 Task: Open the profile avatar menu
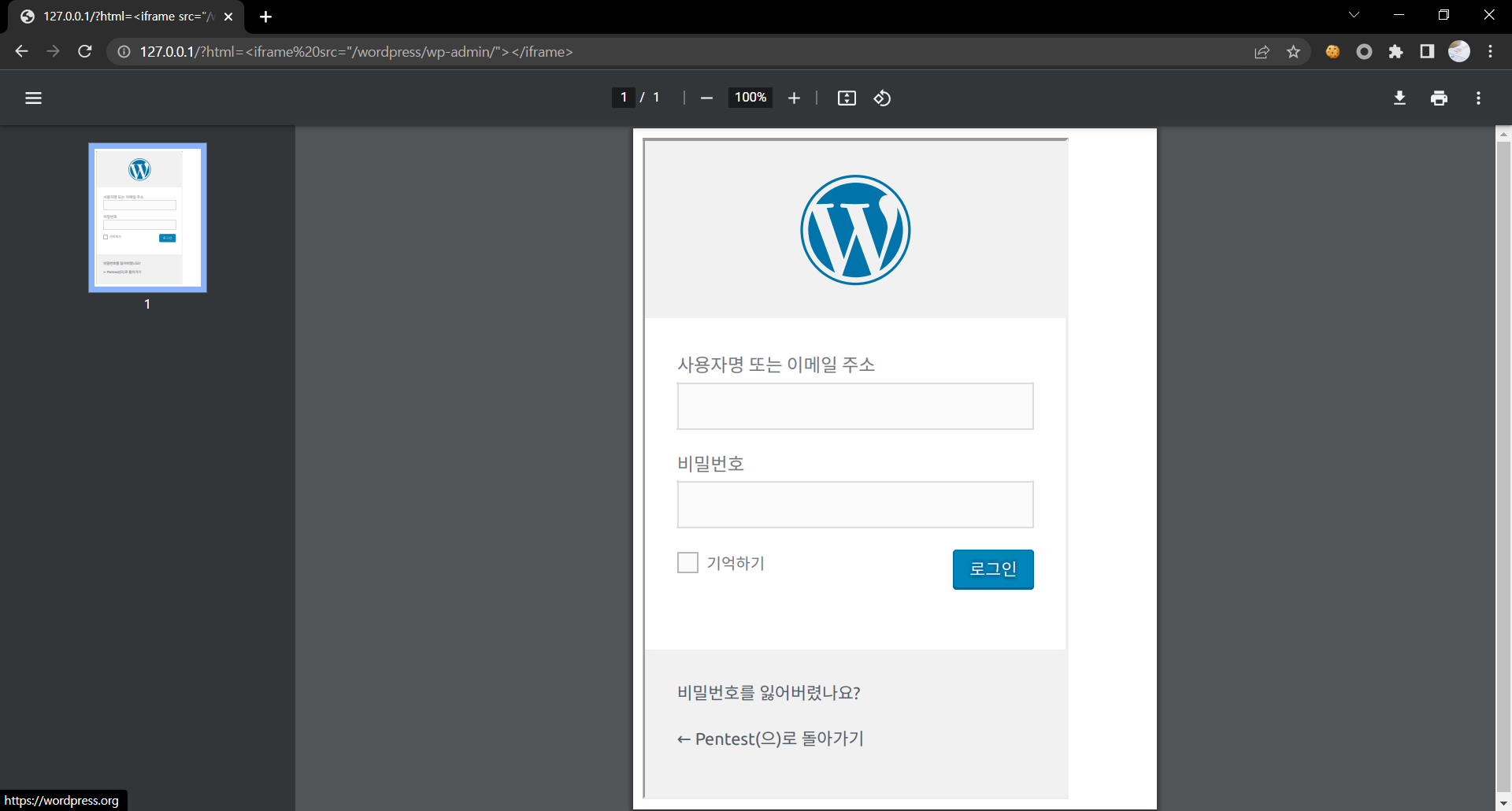1459,51
